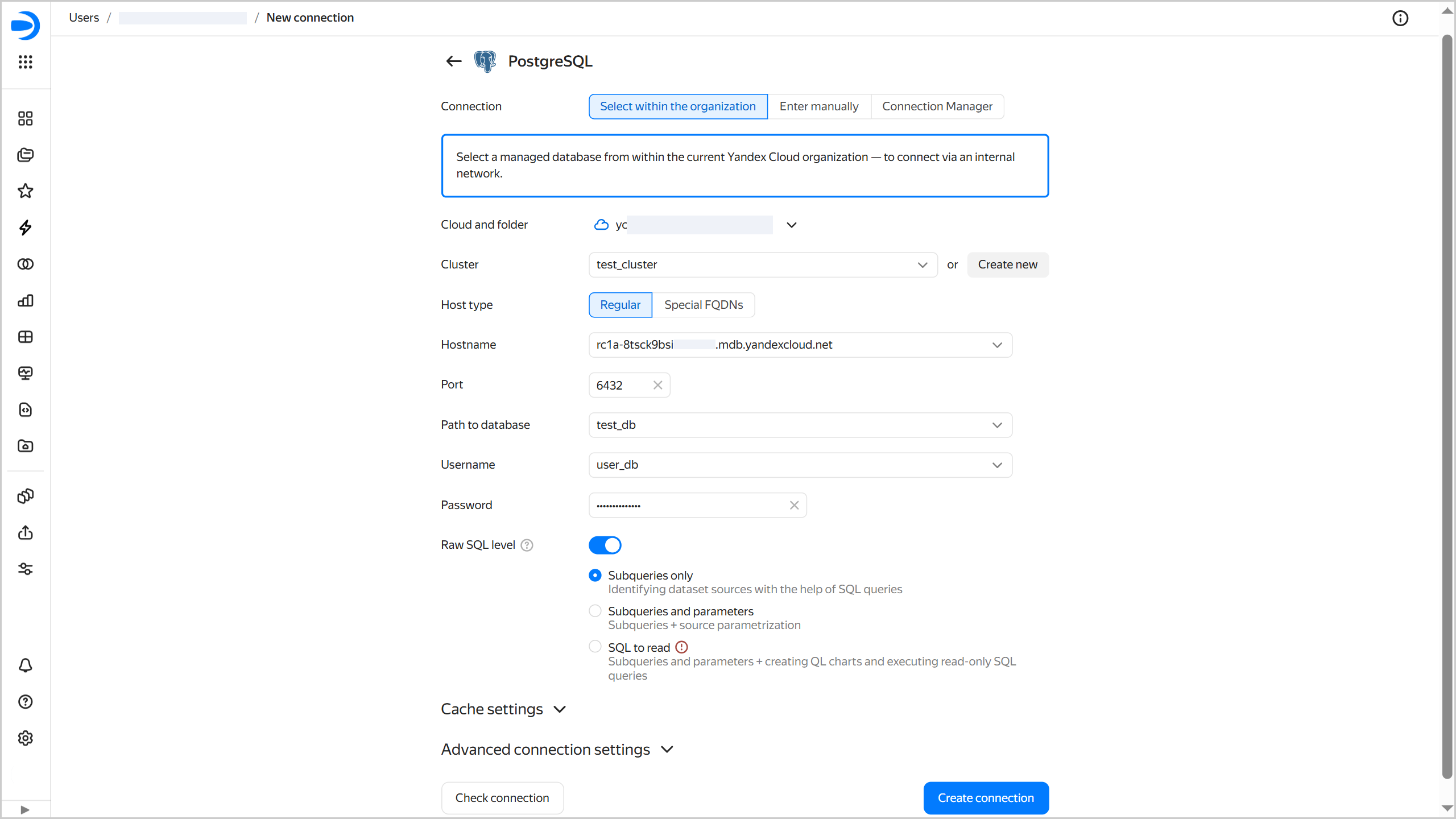Viewport: 1456px width, 819px height.
Task: Open the Cluster test_cluster dropdown
Action: coord(763,265)
